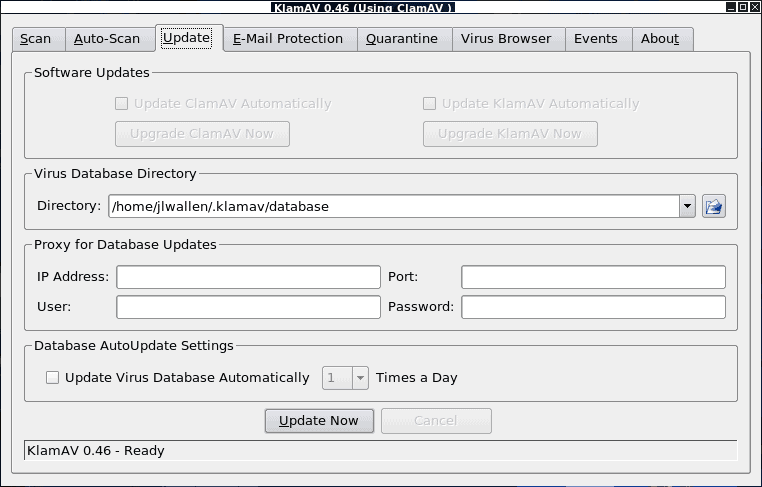
Task: Click the browse folder icon beside Directory
Action: [713, 207]
